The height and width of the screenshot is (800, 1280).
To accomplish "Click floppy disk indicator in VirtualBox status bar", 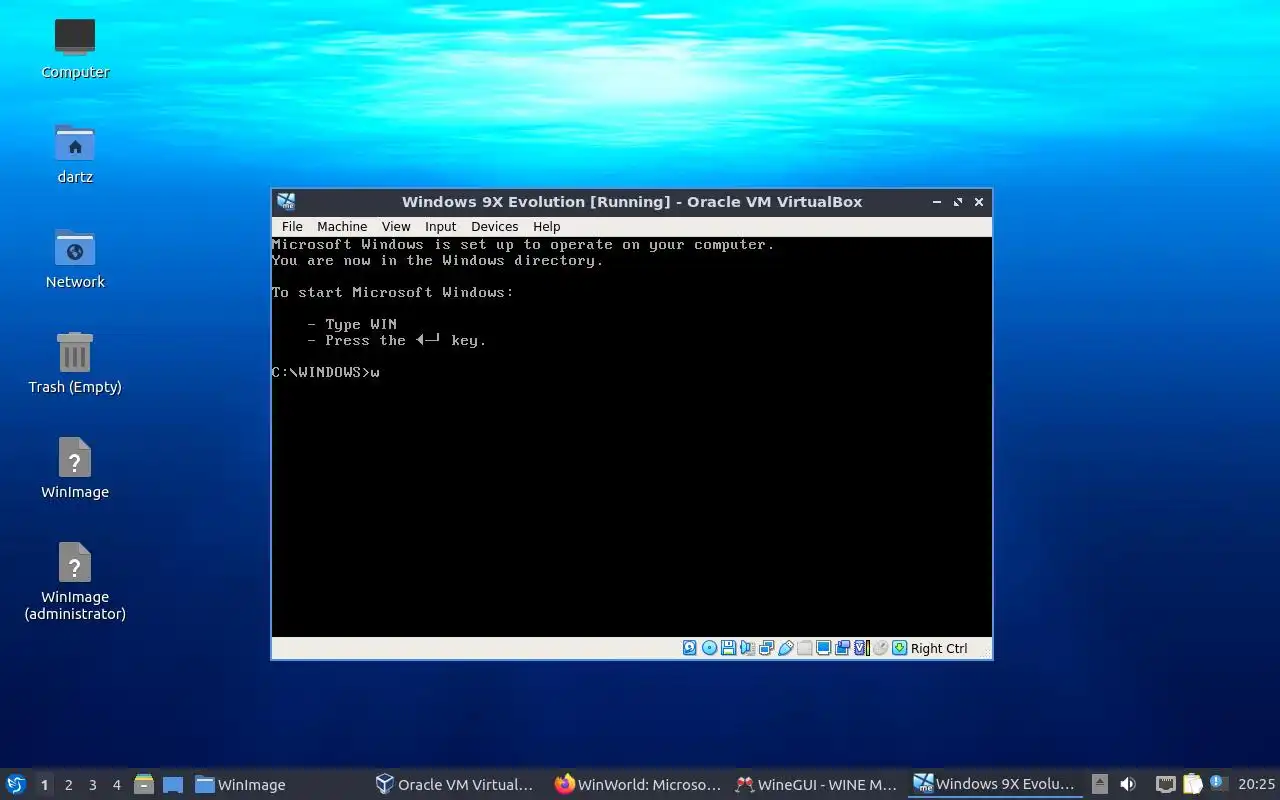I will pos(728,648).
